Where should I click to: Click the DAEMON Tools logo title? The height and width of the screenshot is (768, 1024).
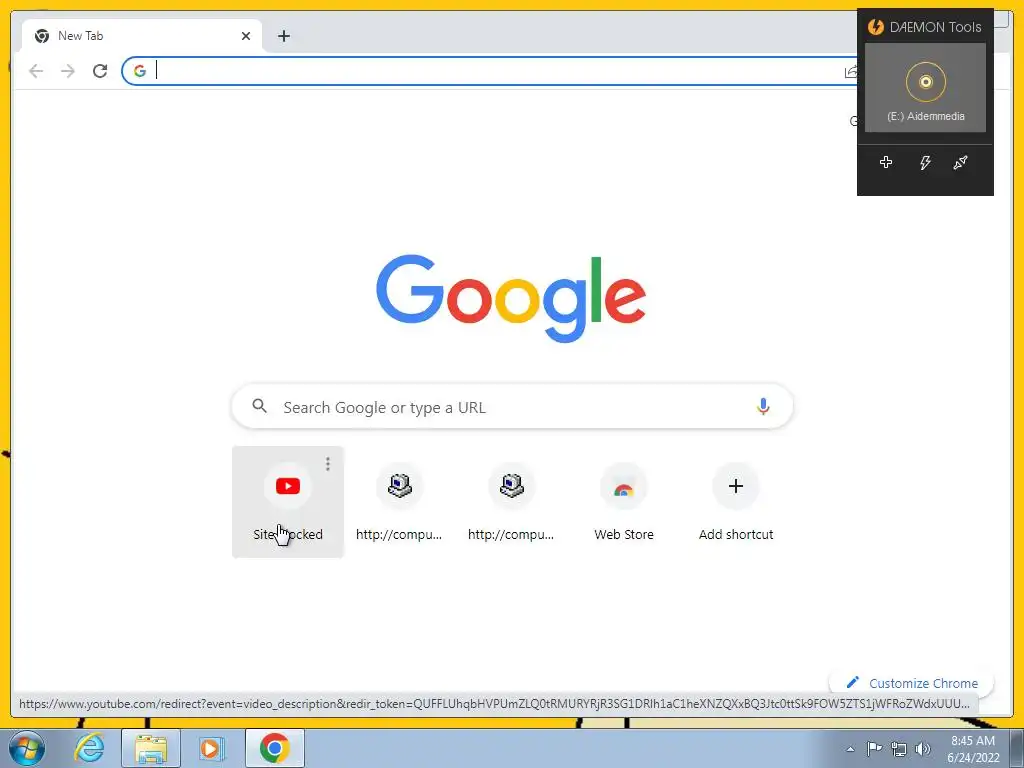pos(925,27)
